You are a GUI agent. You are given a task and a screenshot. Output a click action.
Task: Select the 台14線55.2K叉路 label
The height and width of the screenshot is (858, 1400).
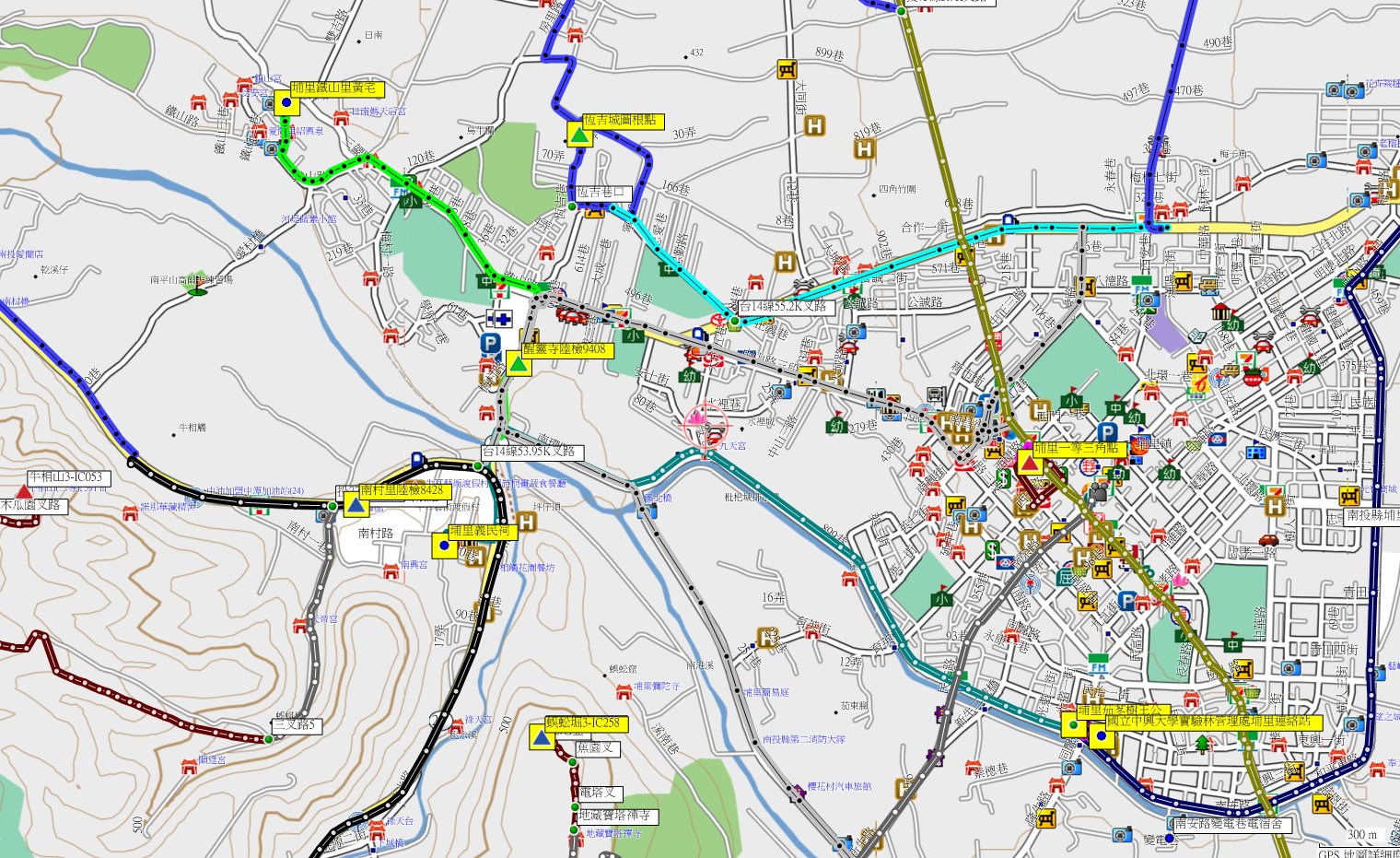[787, 307]
